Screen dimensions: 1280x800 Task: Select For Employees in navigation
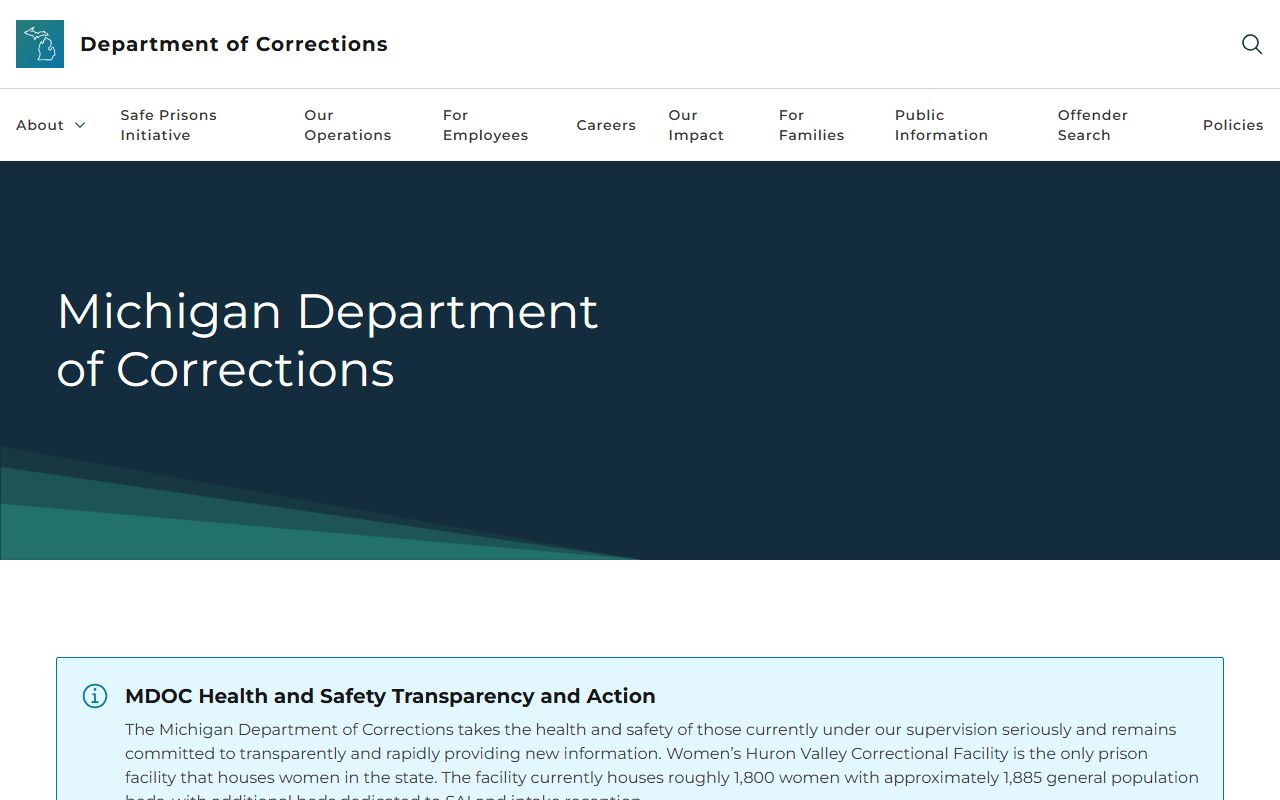[x=485, y=125]
